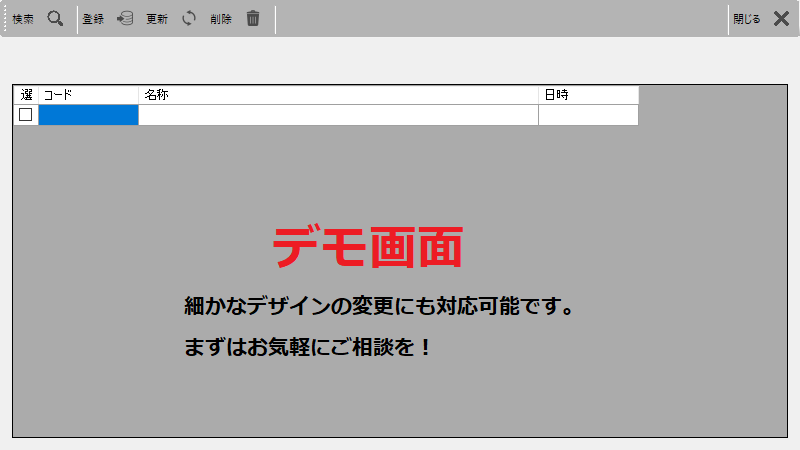Image resolution: width=800 pixels, height=450 pixels.
Task: Click the コード column header
Action: point(88,95)
